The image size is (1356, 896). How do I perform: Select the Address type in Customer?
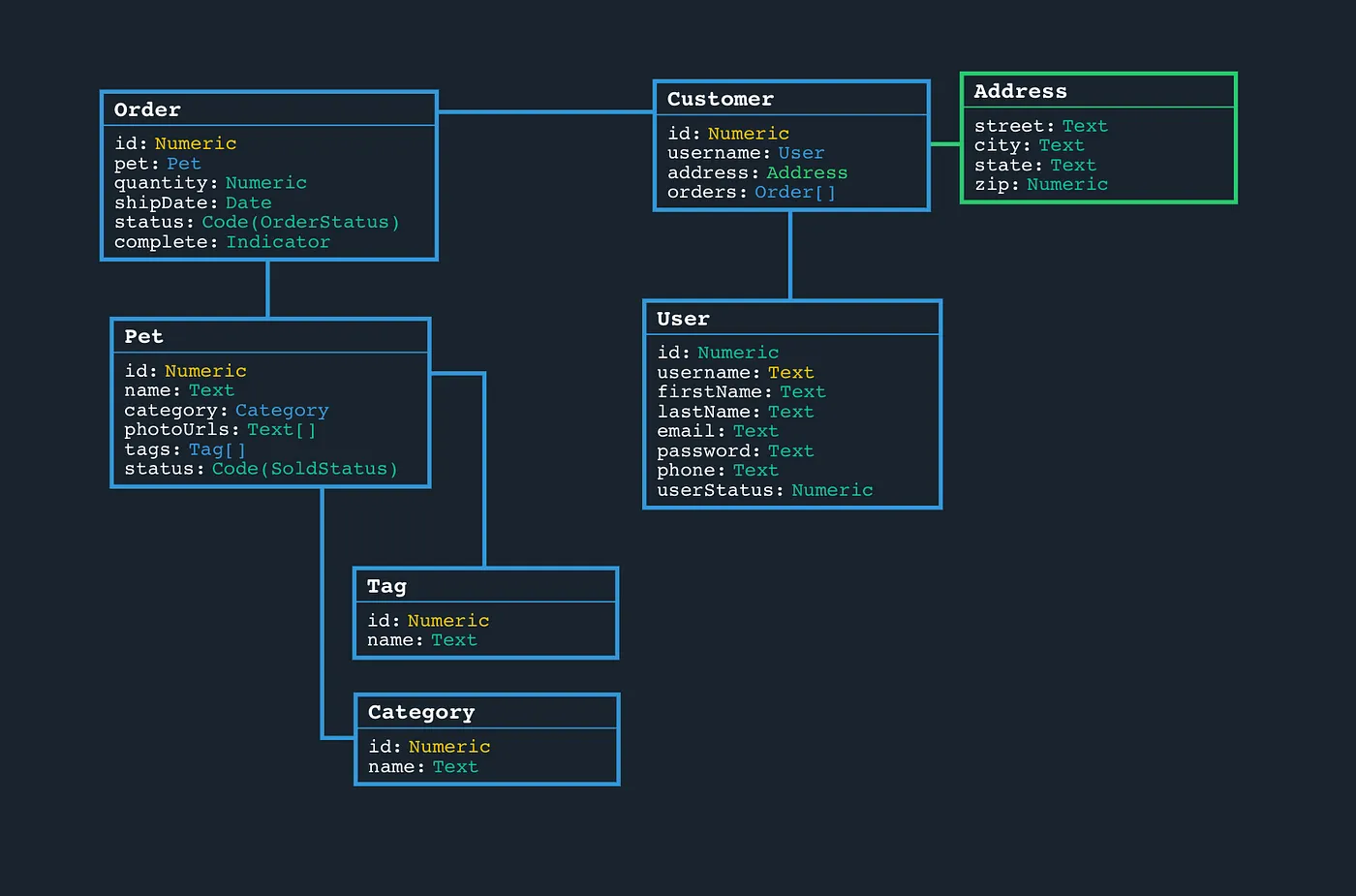click(807, 172)
